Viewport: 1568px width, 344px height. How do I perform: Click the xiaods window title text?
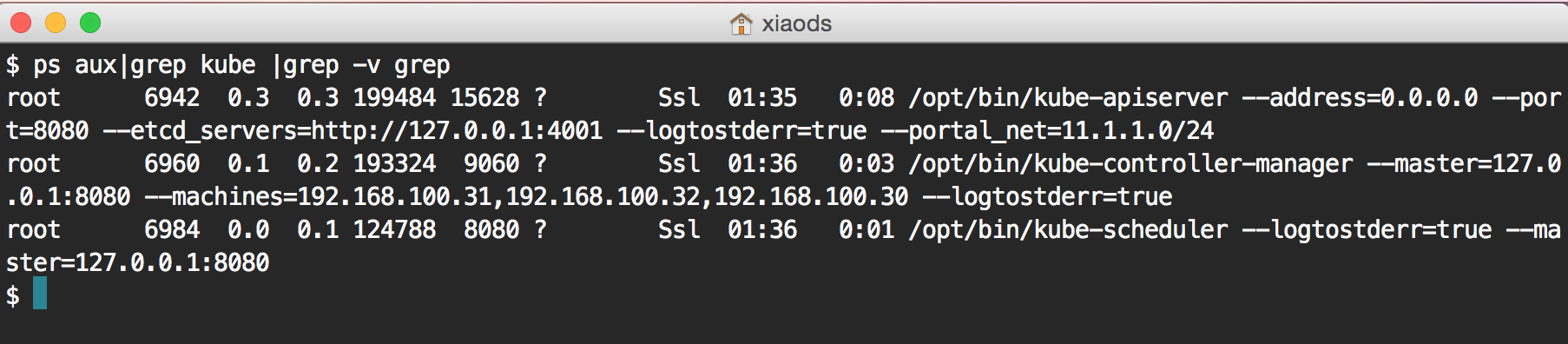pyautogui.click(x=796, y=23)
